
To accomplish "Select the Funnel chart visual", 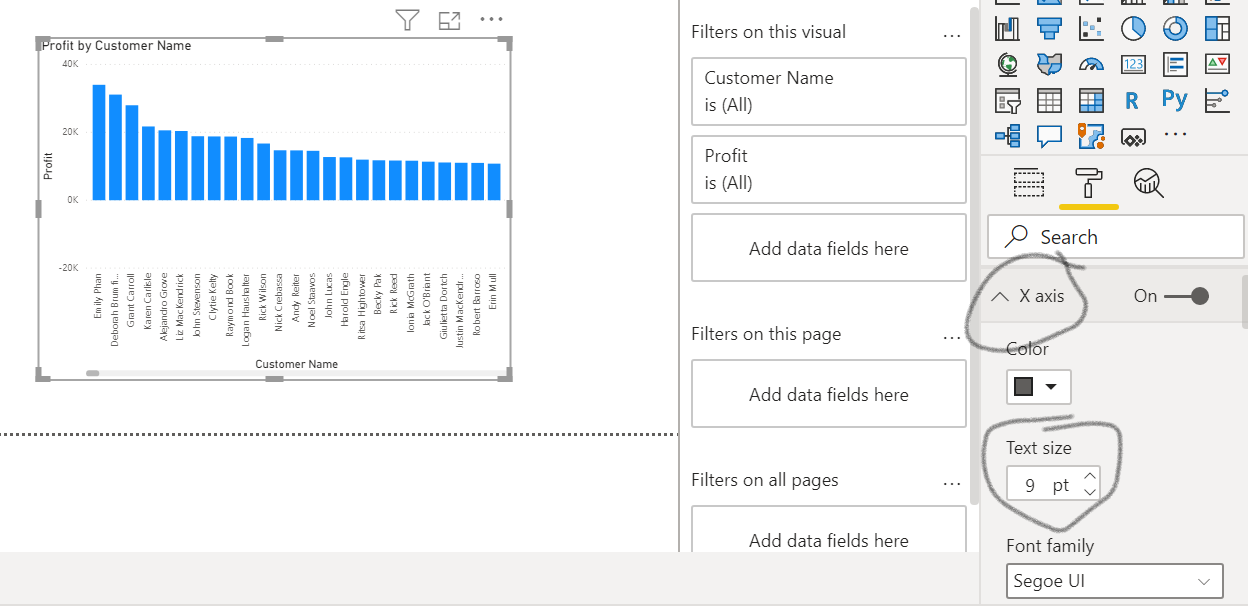I will 1049,26.
